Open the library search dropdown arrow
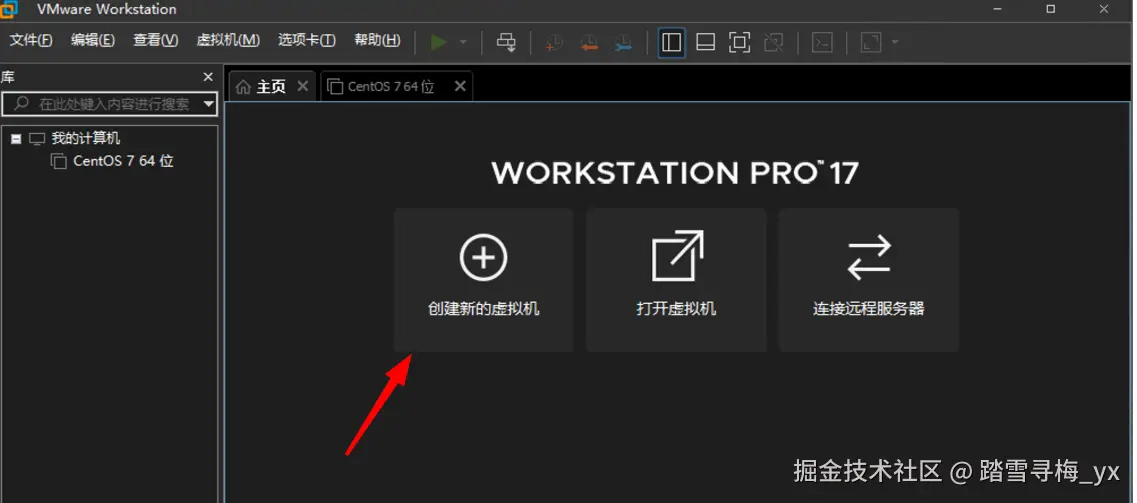This screenshot has height=503, width=1137. coord(209,104)
